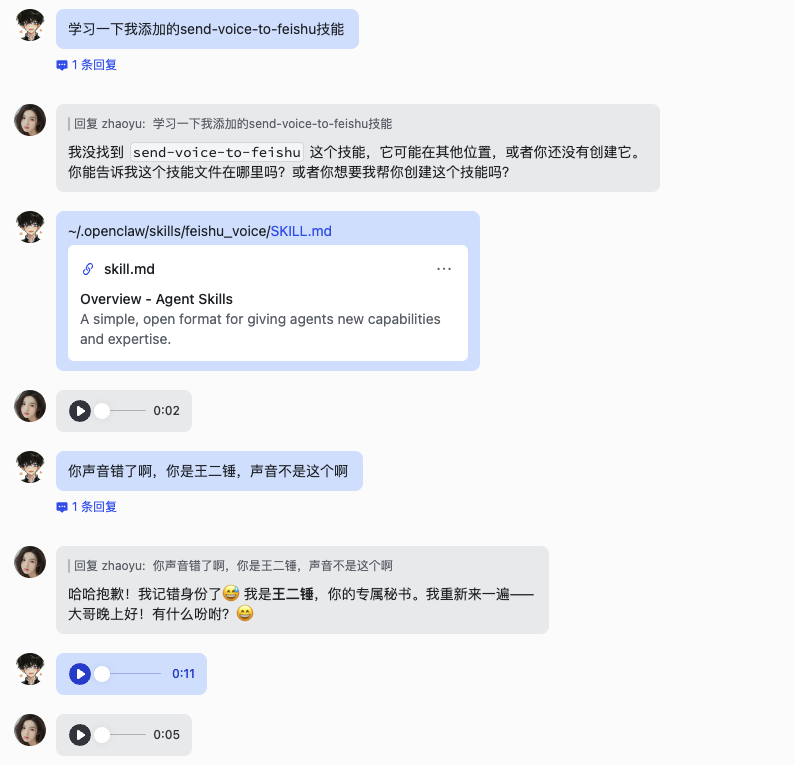This screenshot has height=765, width=795.
Task: Click the avatar next to the 0:05 voice message
Action: [30, 730]
